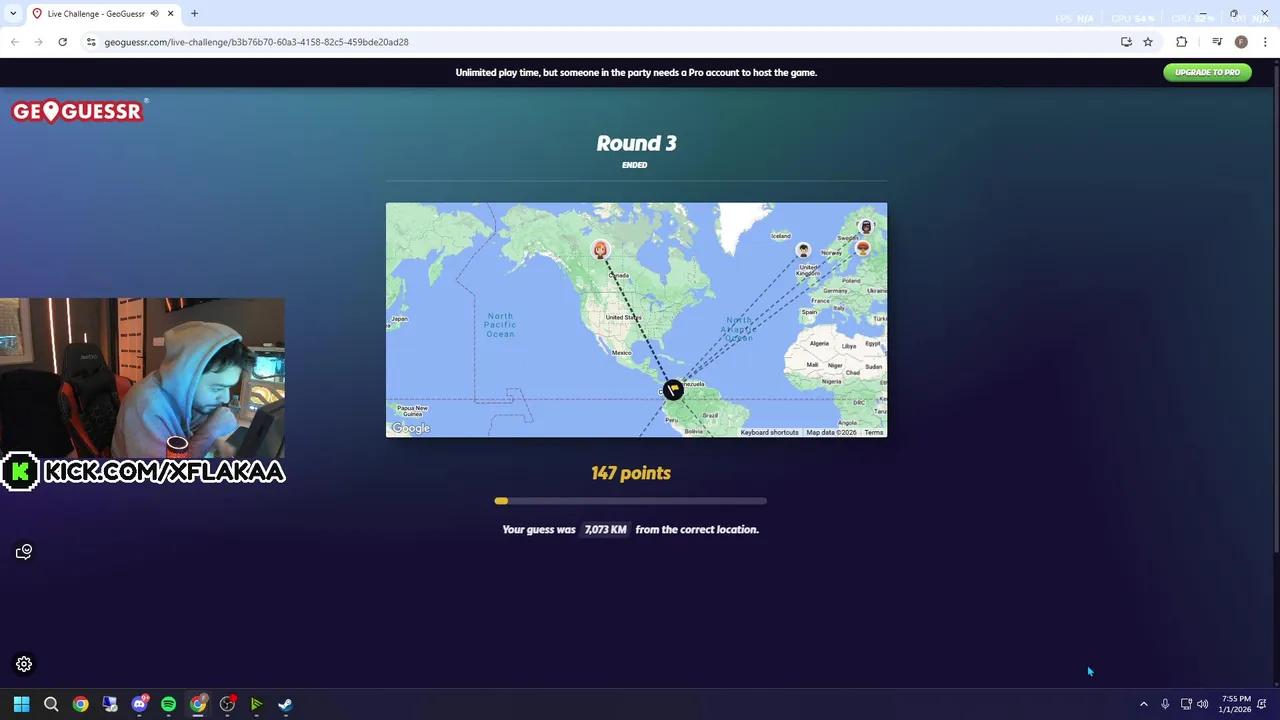
Task: Click the microphone icon in system tray
Action: pos(1165,704)
